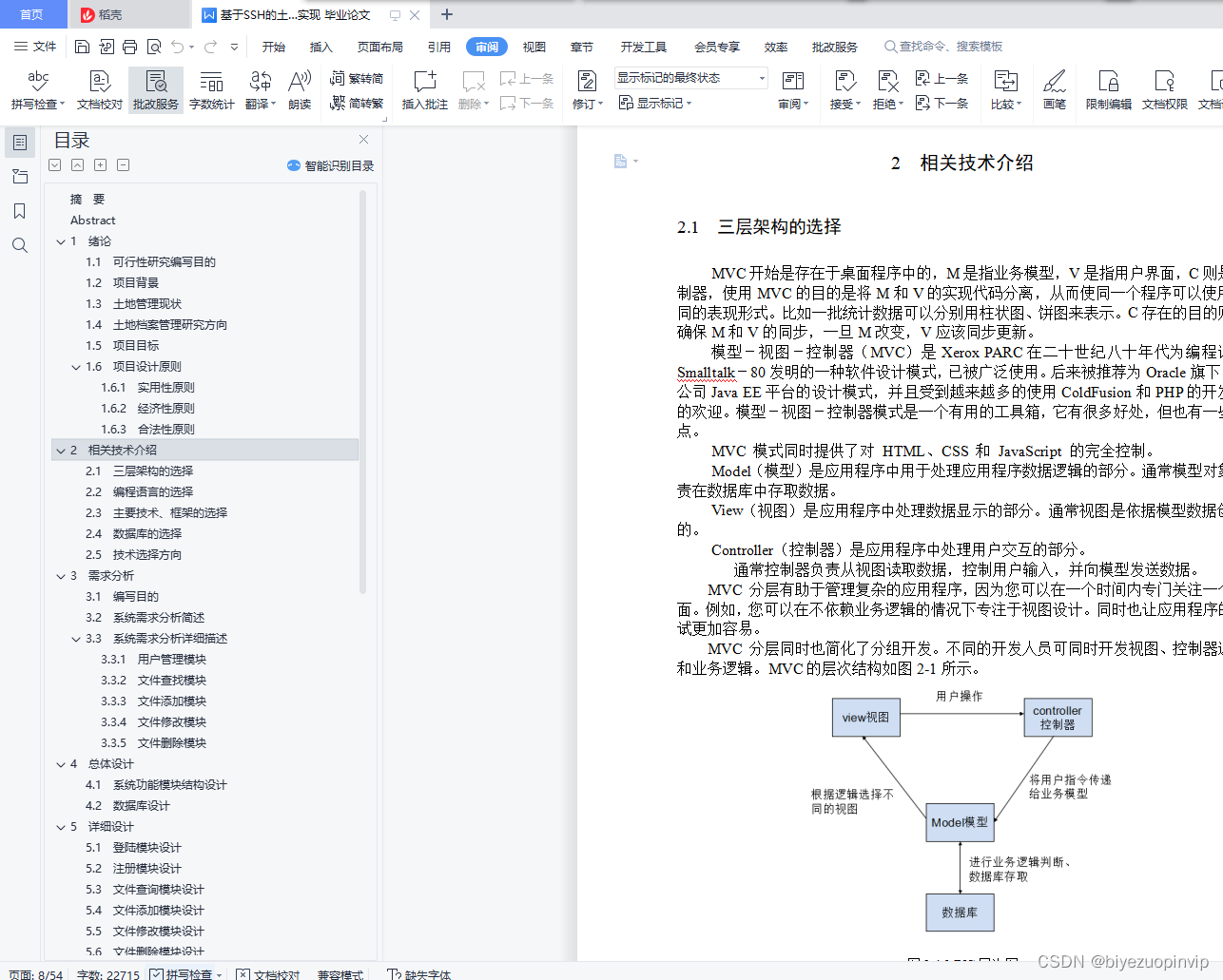Switch to the 页面布局 tab
The width and height of the screenshot is (1223, 980).
[x=380, y=47]
